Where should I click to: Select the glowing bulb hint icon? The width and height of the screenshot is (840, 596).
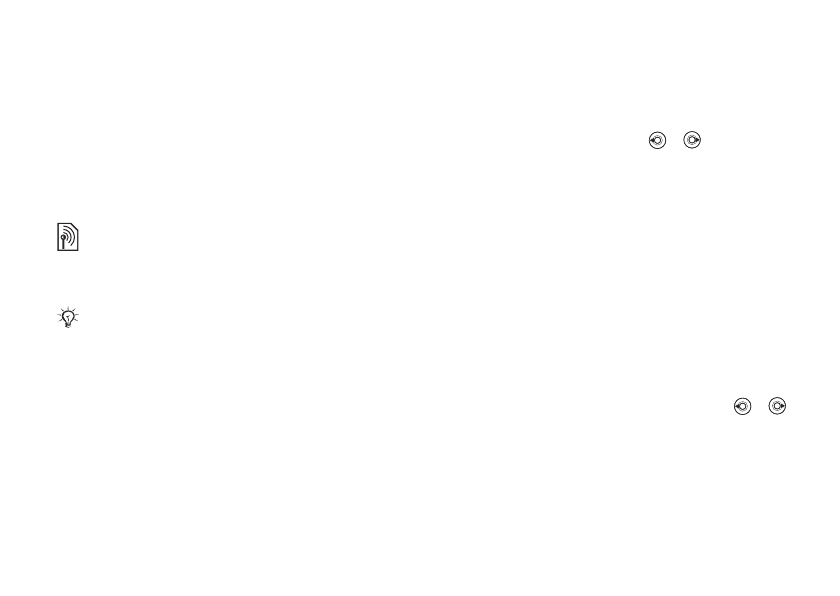click(68, 317)
